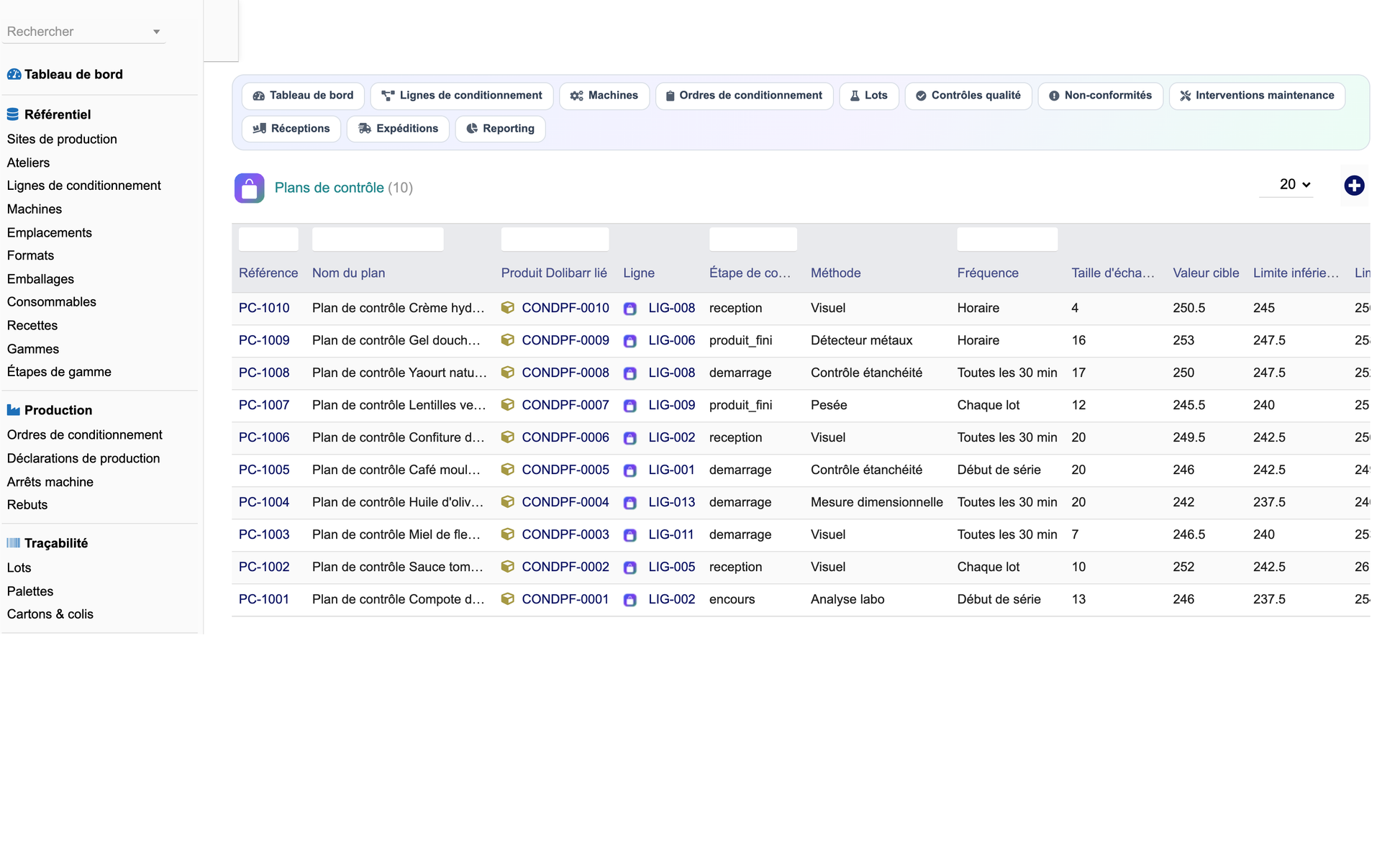
Task: Focus the Nom du plan filter field
Action: coord(378,239)
